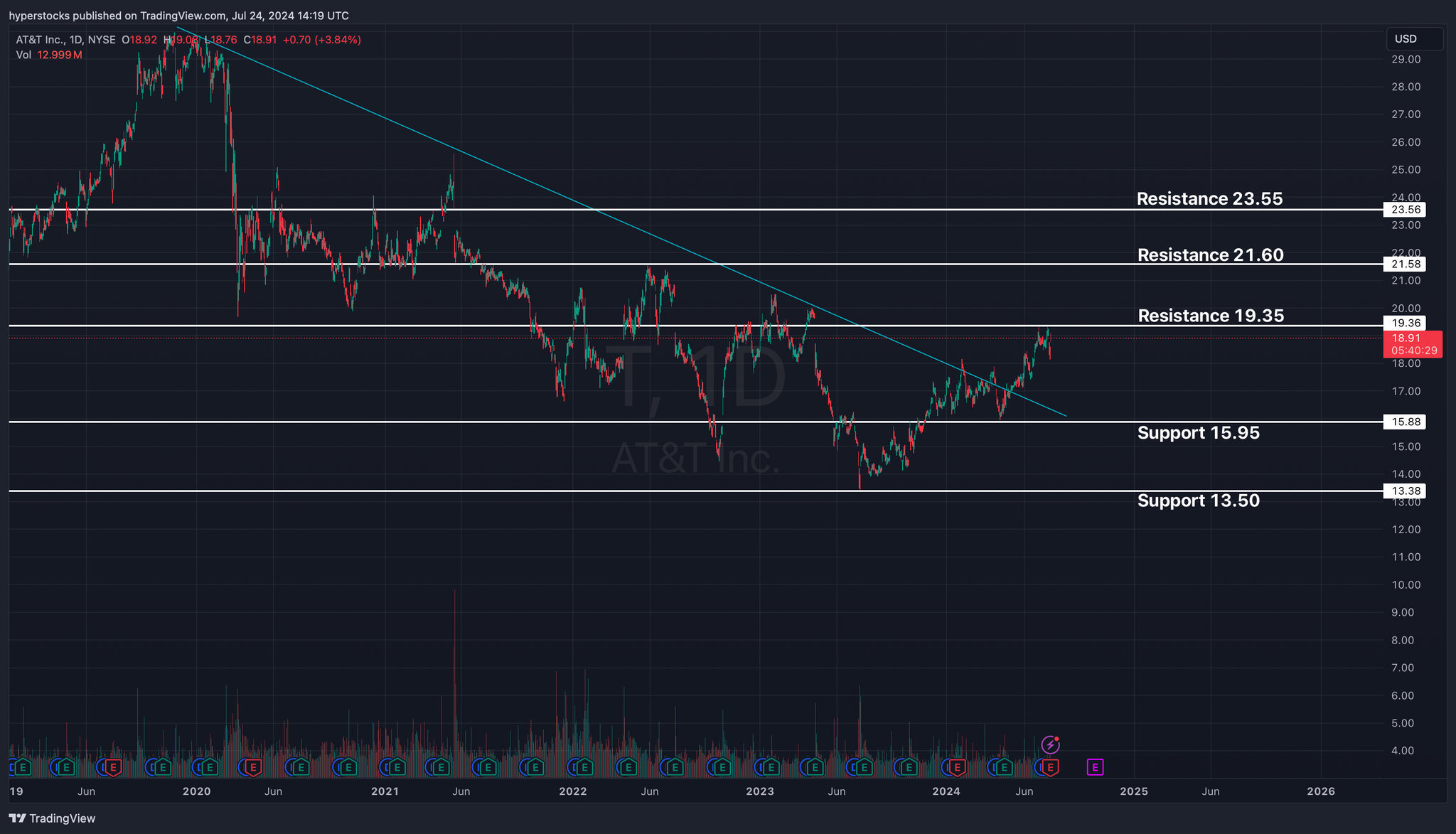Select the Resistance 19.35 text label
The height and width of the screenshot is (834, 1456).
[1211, 316]
